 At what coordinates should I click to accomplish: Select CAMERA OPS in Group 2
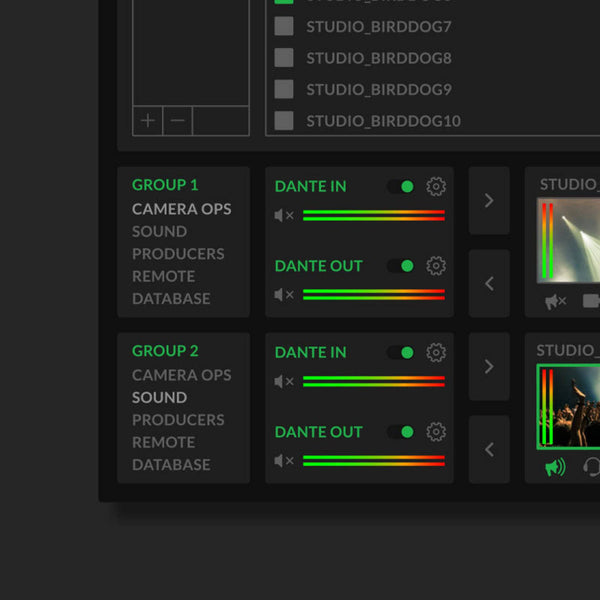[x=181, y=375]
